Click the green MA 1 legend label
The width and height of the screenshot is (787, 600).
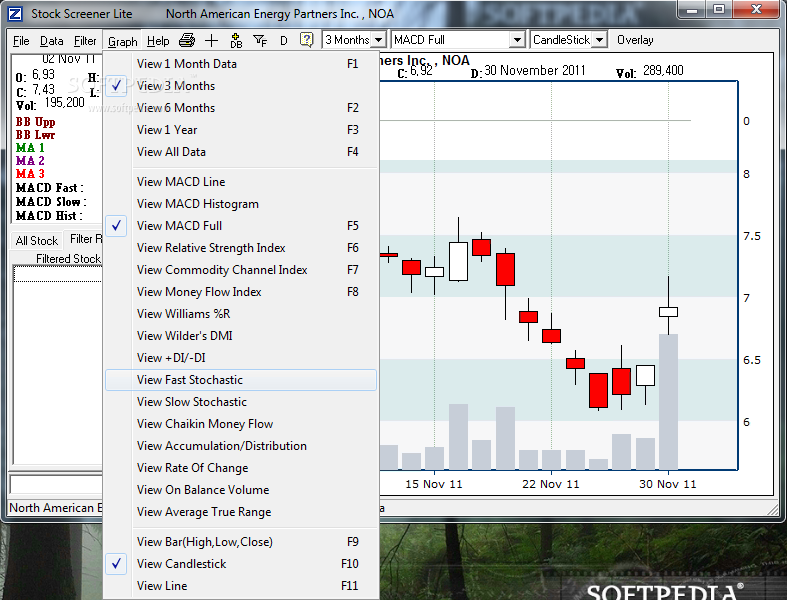[30, 148]
